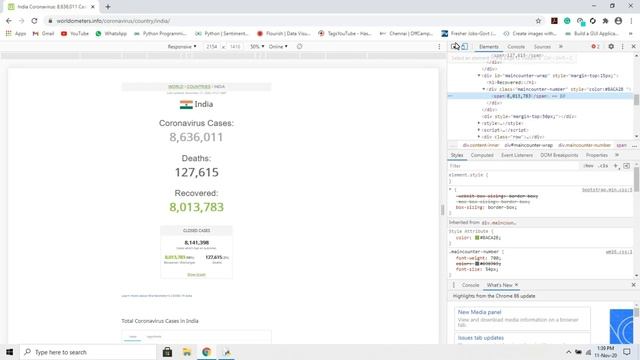
Task: Open a new browser tab
Action: tap(108, 7)
